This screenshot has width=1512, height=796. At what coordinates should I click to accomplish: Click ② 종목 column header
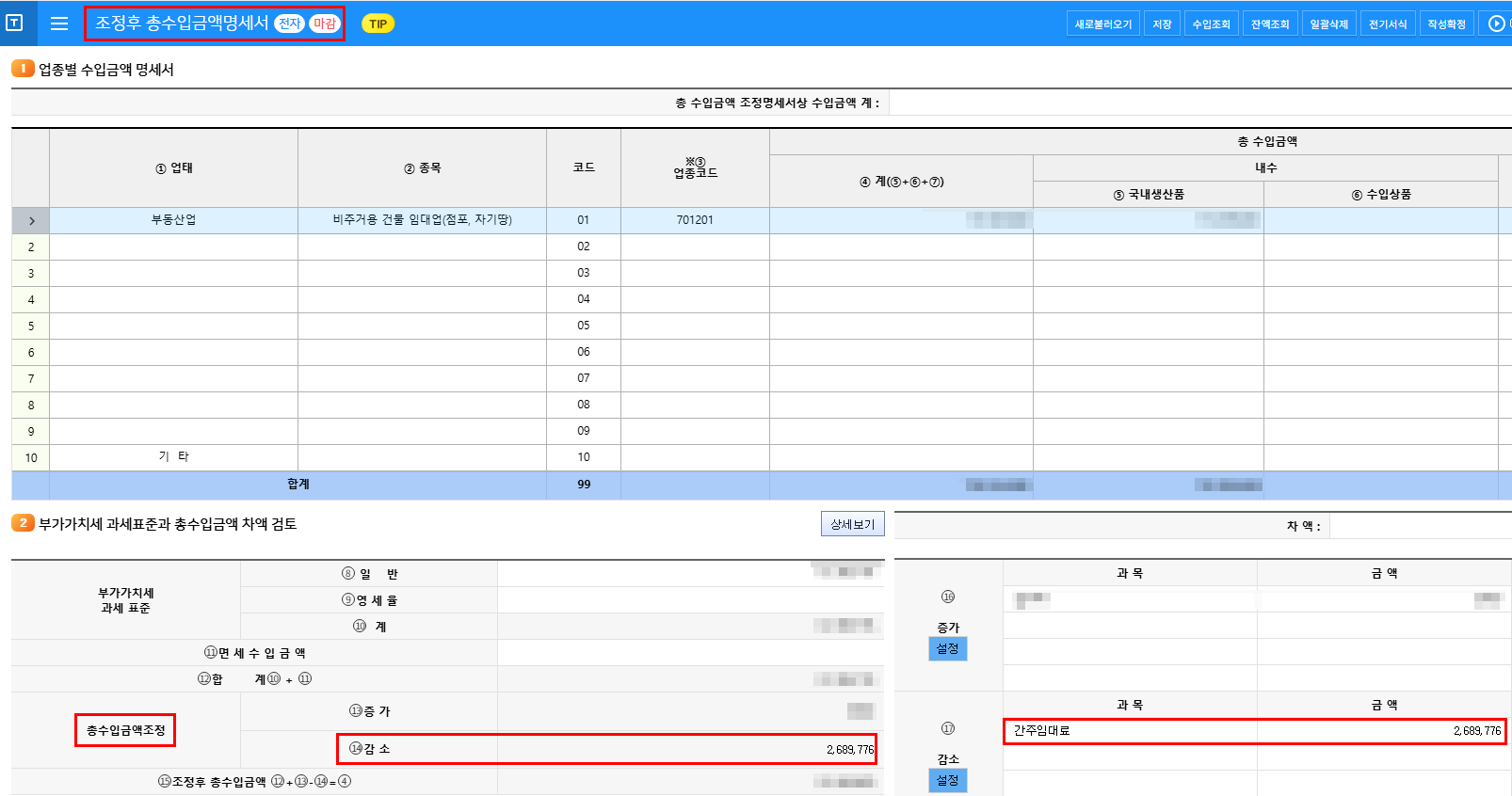(x=422, y=168)
